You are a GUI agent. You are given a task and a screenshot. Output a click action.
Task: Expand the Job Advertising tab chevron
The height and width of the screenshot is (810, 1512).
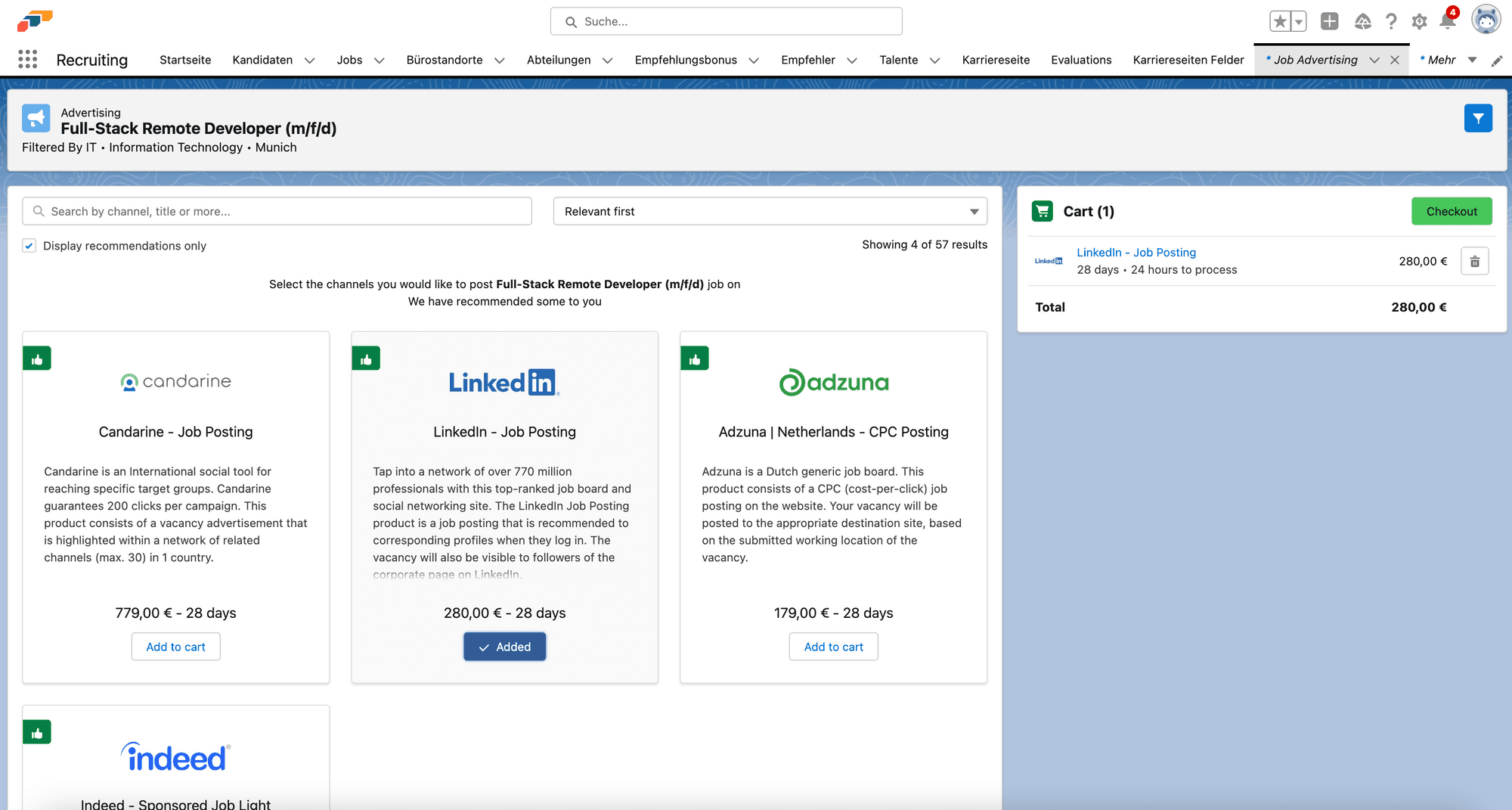(1374, 61)
